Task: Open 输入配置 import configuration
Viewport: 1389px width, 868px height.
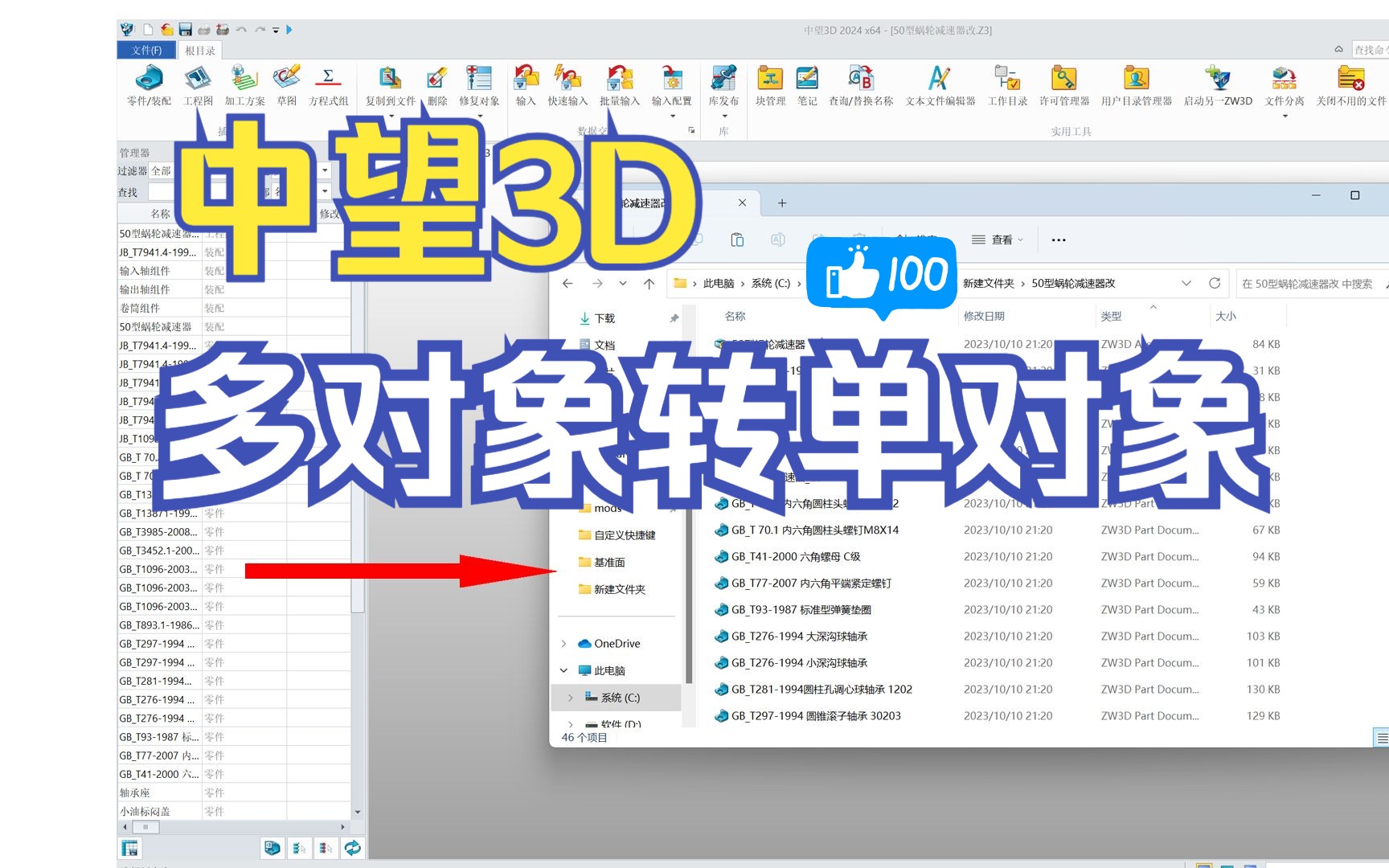Action: tap(672, 85)
